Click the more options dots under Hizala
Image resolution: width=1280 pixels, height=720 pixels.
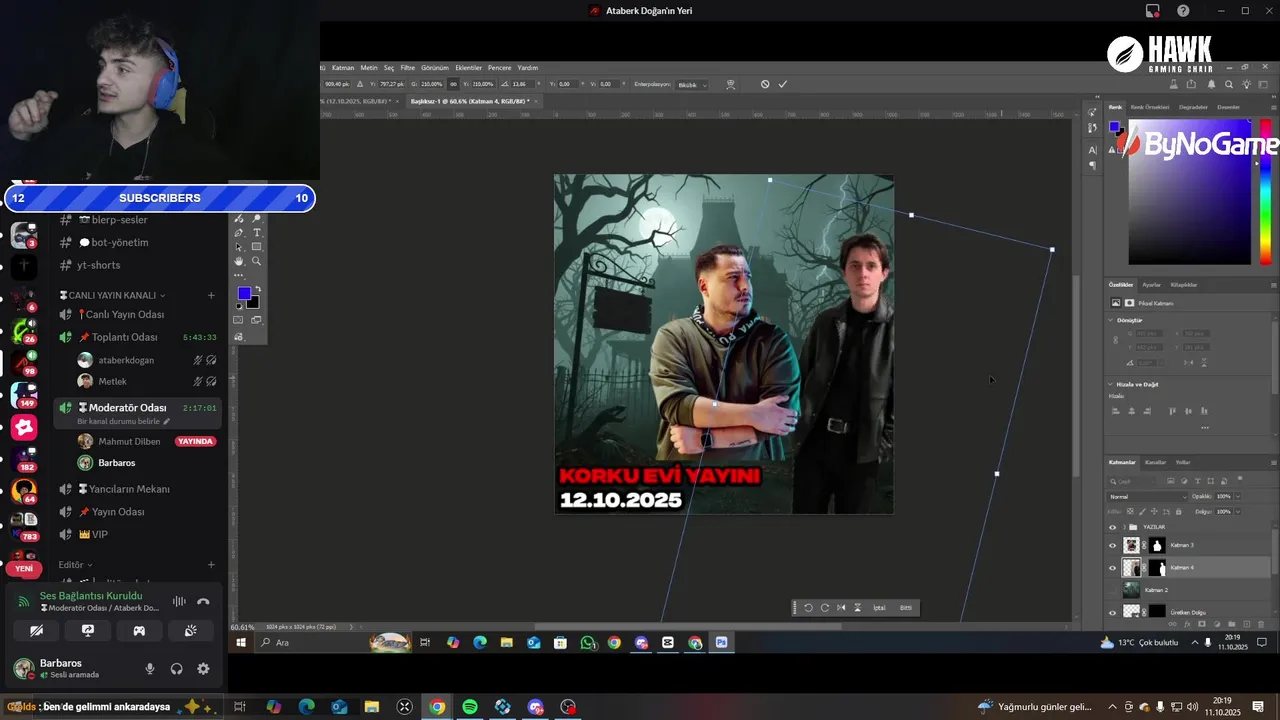(x=1204, y=428)
